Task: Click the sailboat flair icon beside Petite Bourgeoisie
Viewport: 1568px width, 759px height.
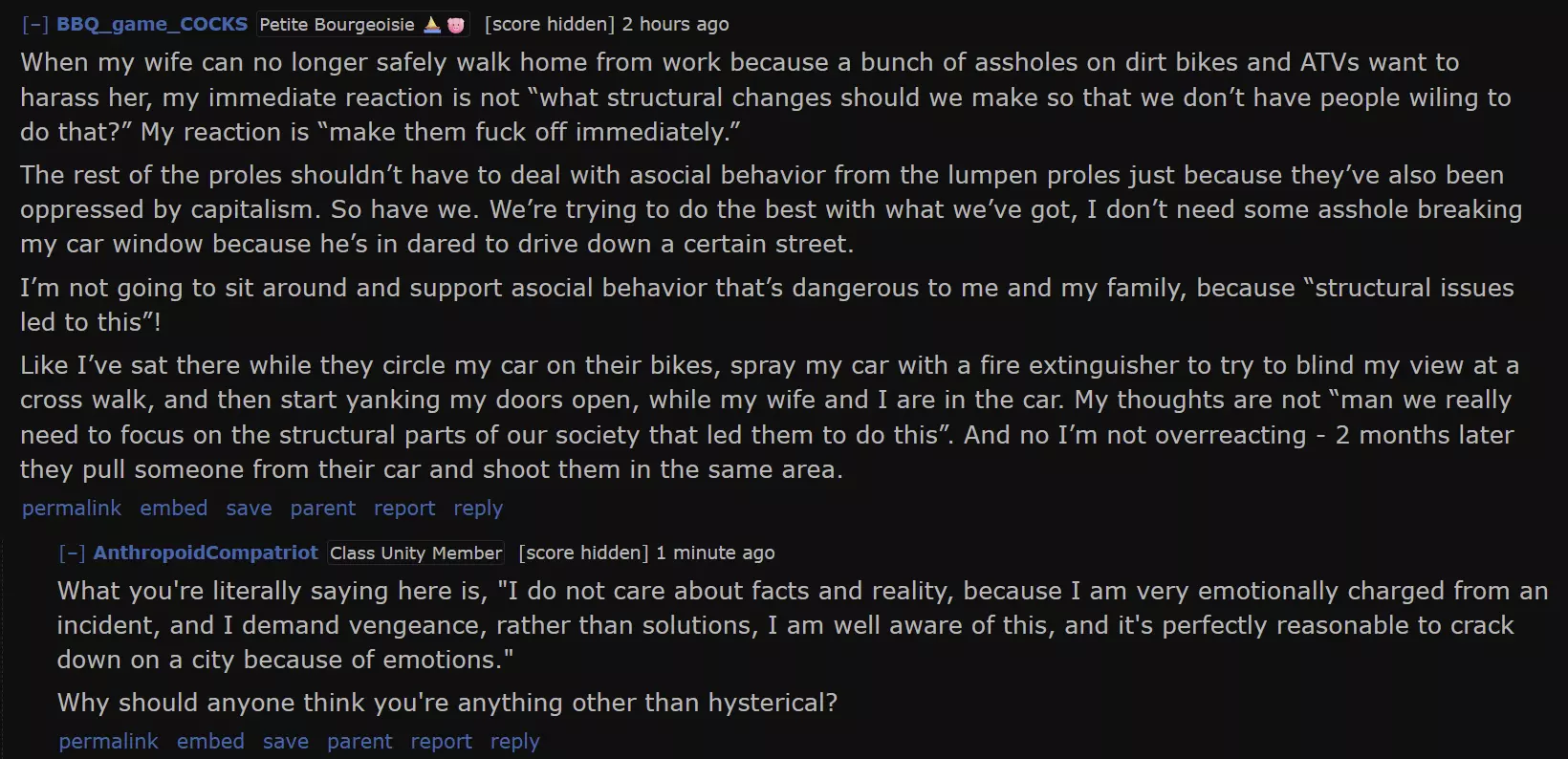Action: (432, 25)
